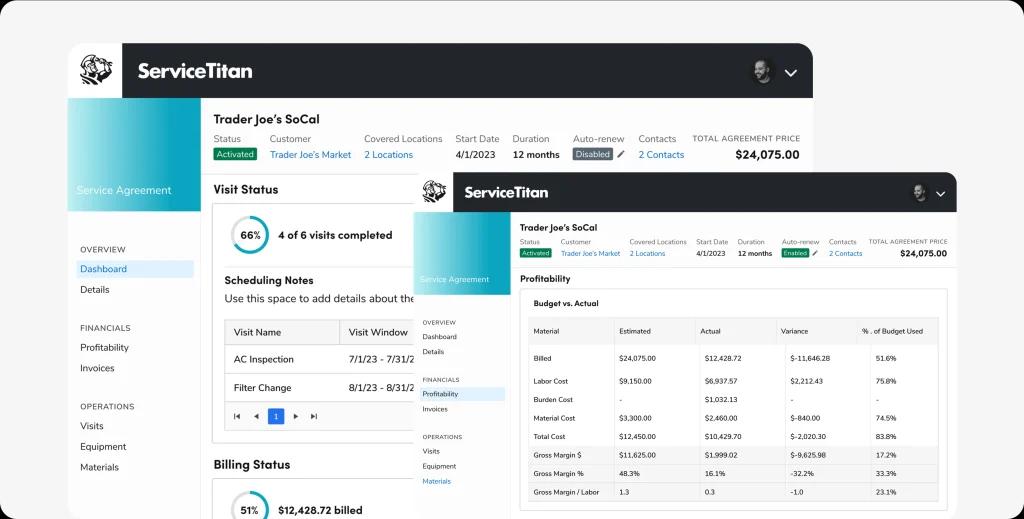This screenshot has height=519, width=1024.
Task: Go to last page of visits table
Action: (x=314, y=416)
